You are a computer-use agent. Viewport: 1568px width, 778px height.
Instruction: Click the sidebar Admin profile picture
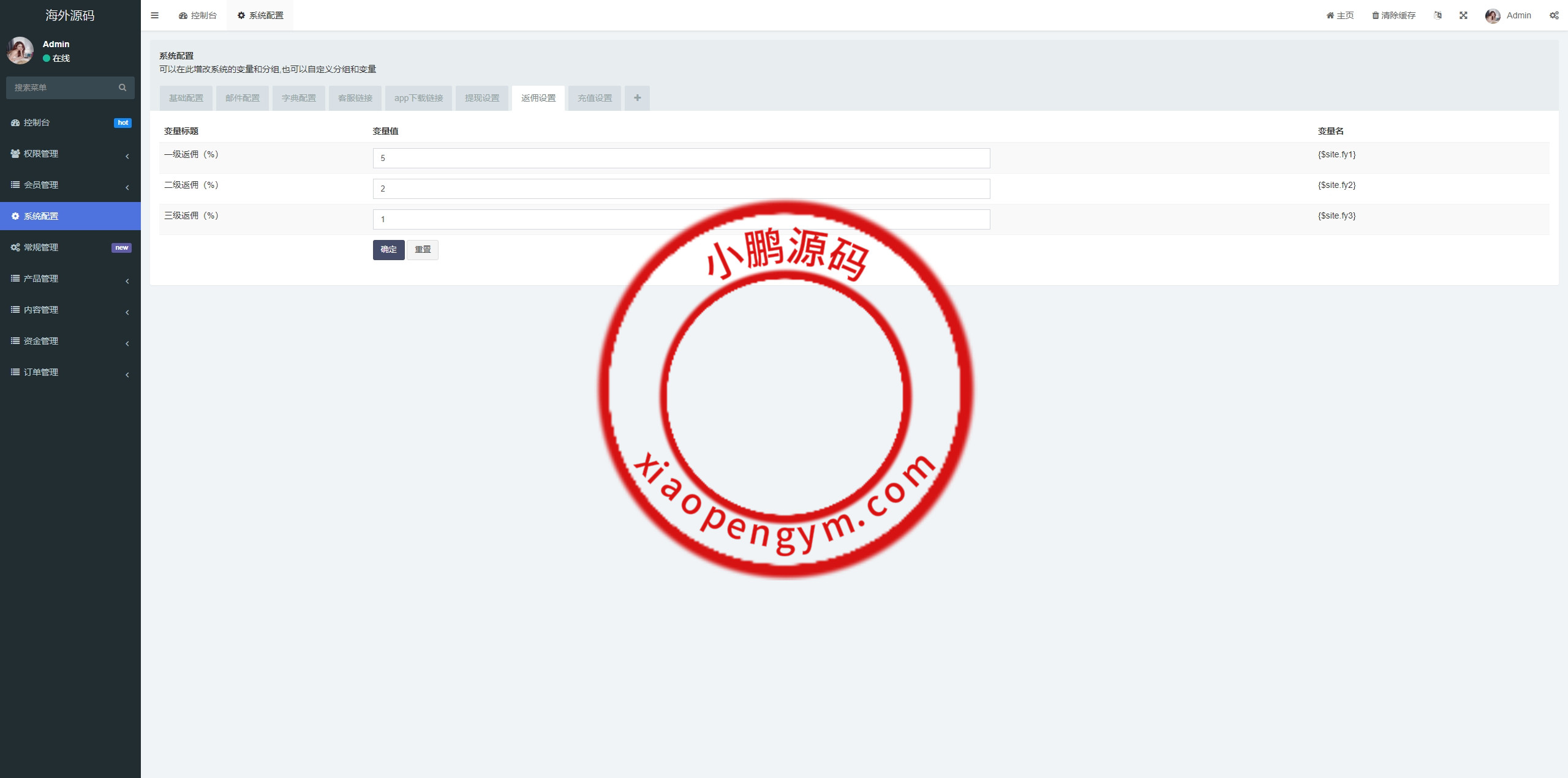(x=20, y=51)
